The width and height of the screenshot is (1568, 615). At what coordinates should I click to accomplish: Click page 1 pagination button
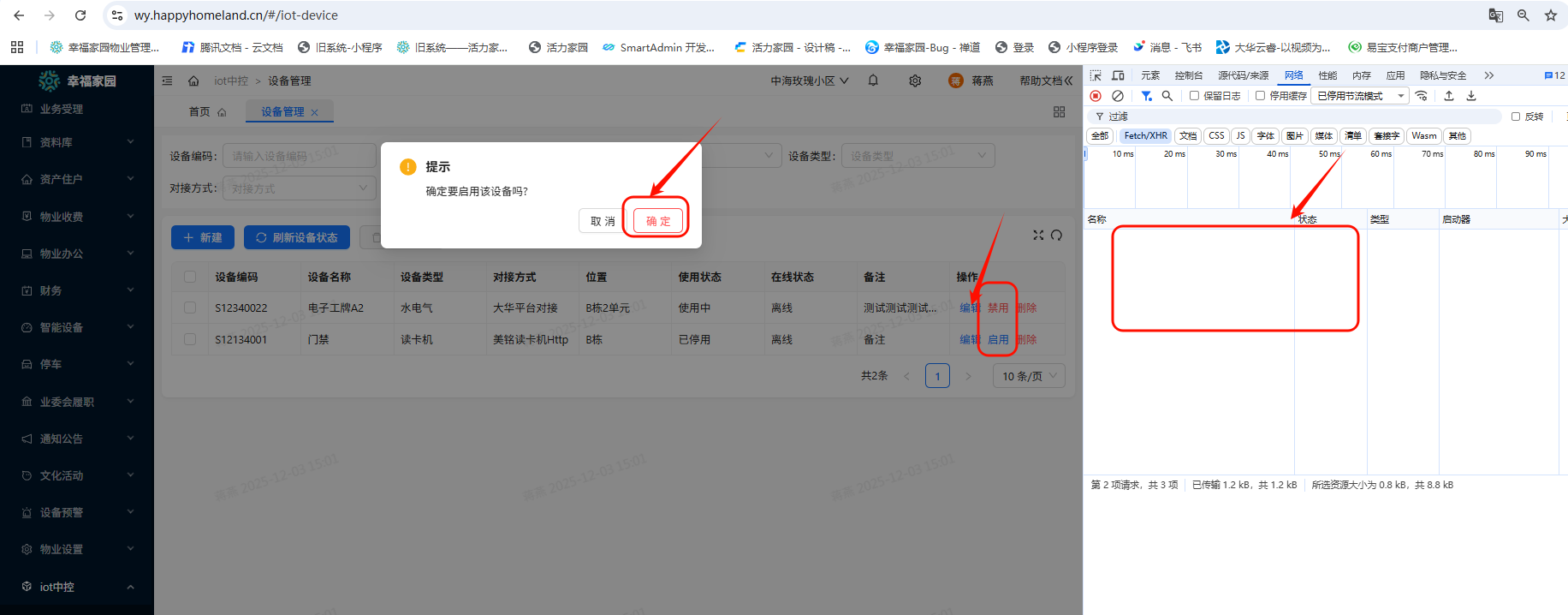pos(937,376)
